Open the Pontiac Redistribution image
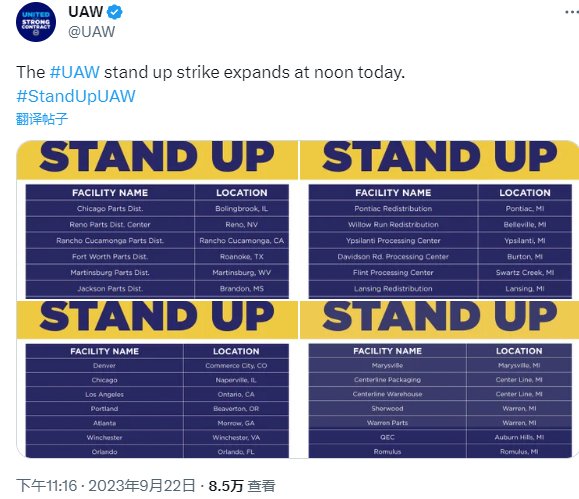 (439, 220)
